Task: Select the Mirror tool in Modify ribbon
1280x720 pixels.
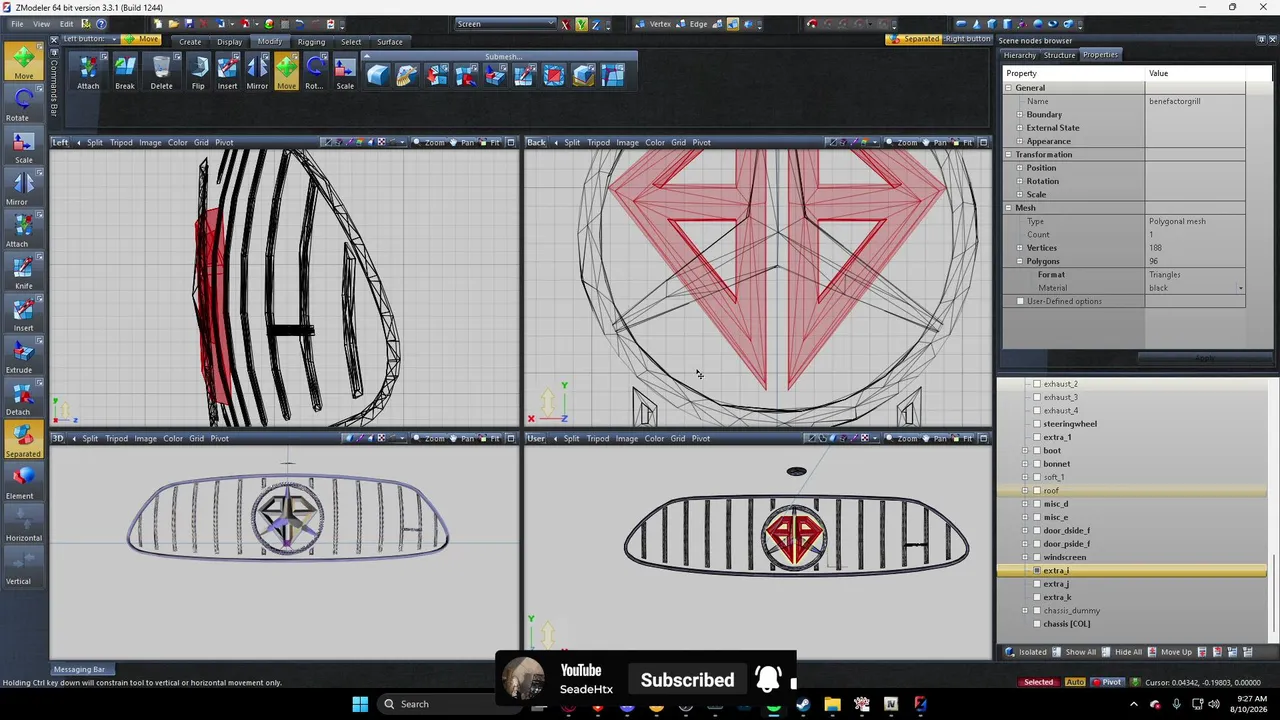Action: [x=257, y=72]
